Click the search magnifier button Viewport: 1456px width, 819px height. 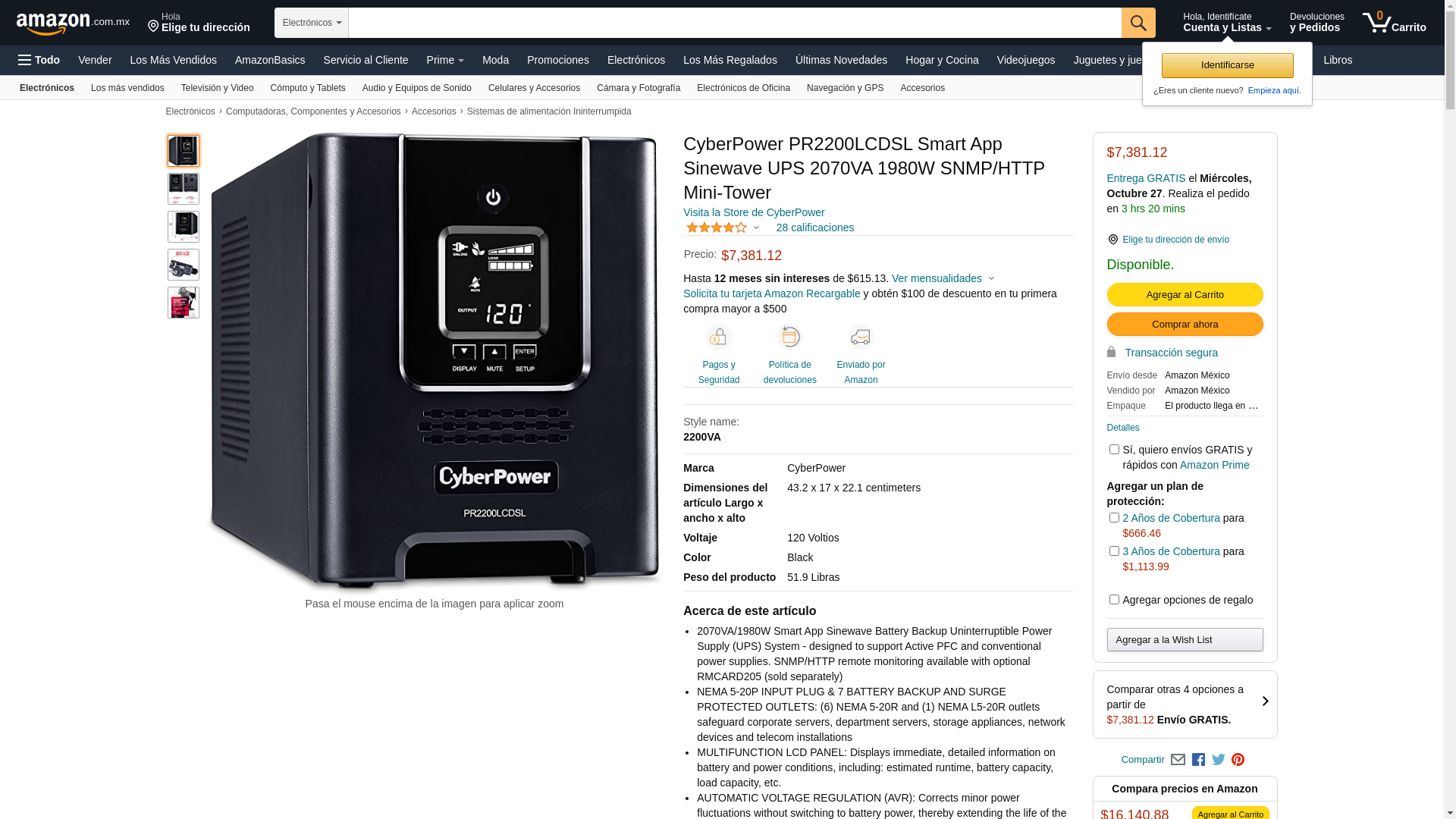tap(1137, 23)
